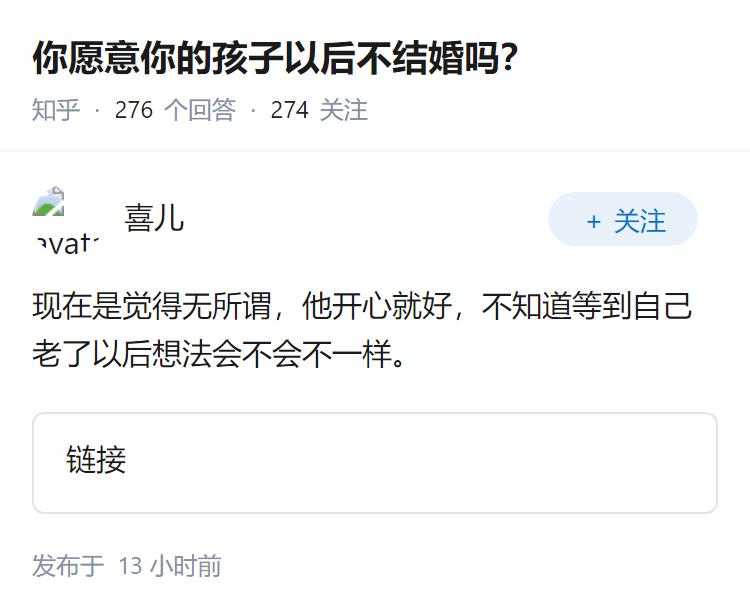The height and width of the screenshot is (616, 750).
Task: Click the 13 小时前 timestamp
Action: 170,566
